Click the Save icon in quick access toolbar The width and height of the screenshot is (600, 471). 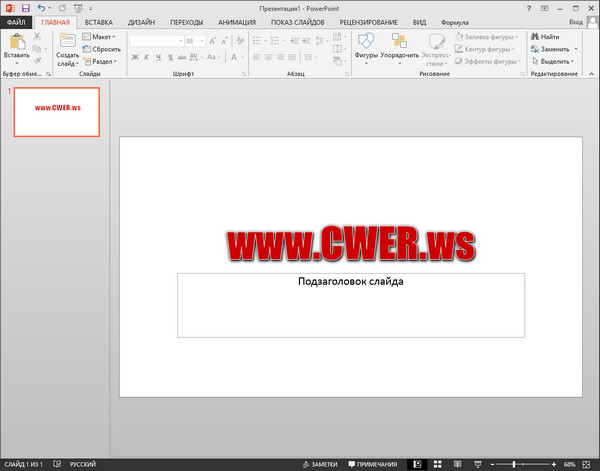coord(25,7)
